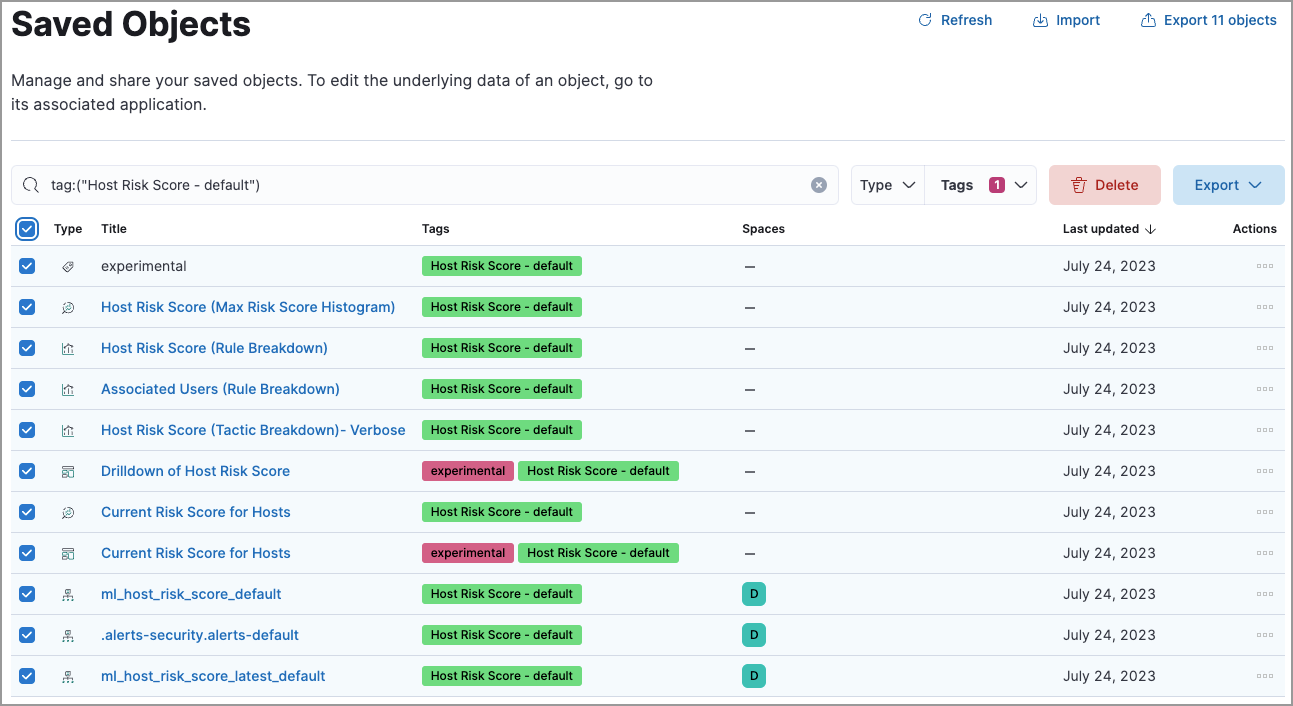Uncheck the row for Current Risk Score for Hosts

point(26,512)
